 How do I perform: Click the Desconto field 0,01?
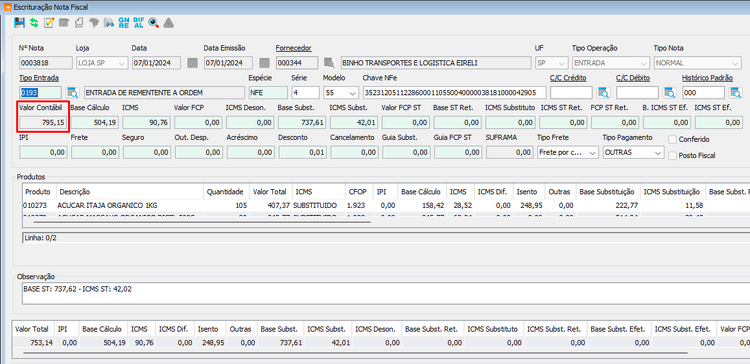coord(302,153)
